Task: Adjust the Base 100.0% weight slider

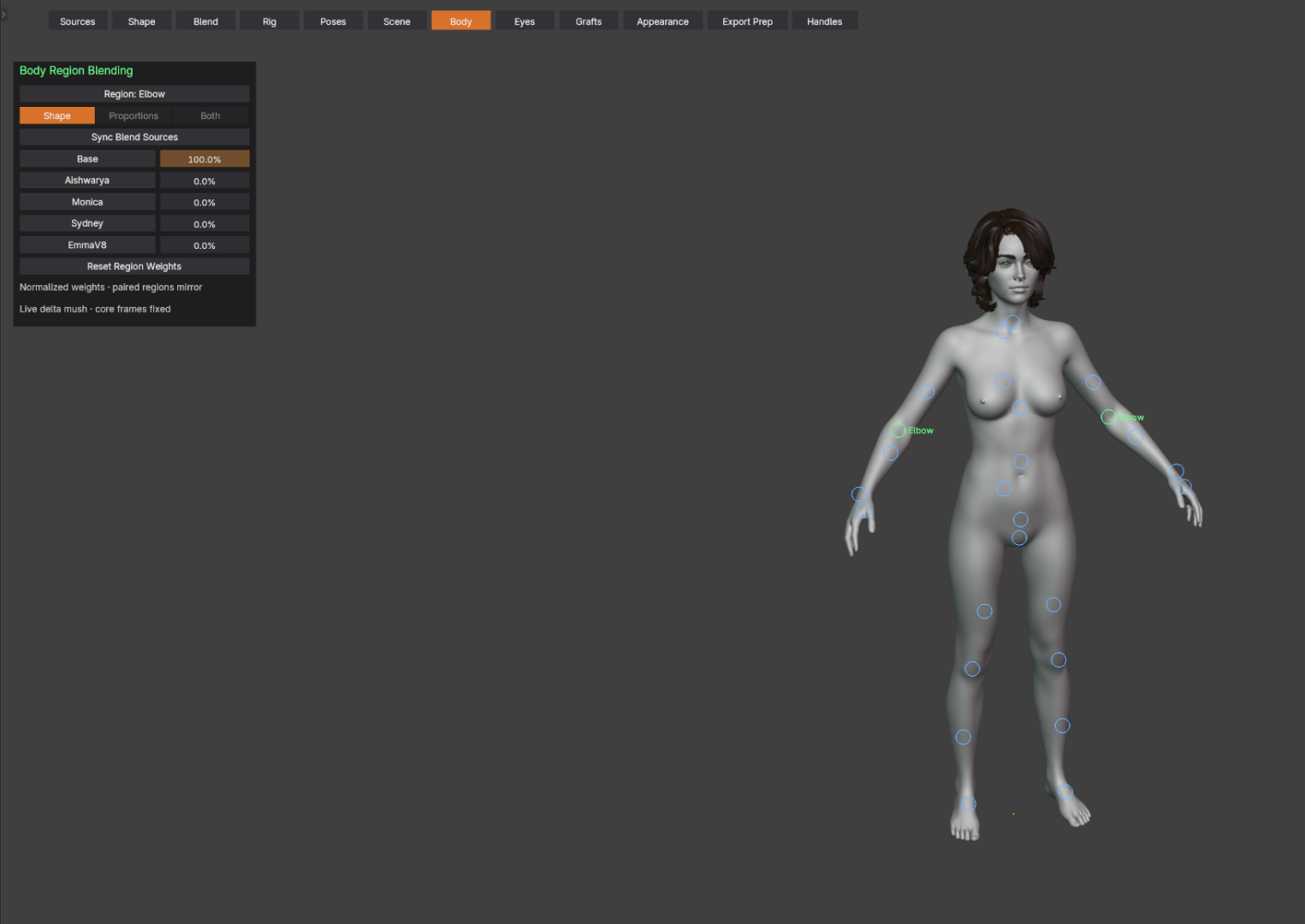Action: point(205,159)
